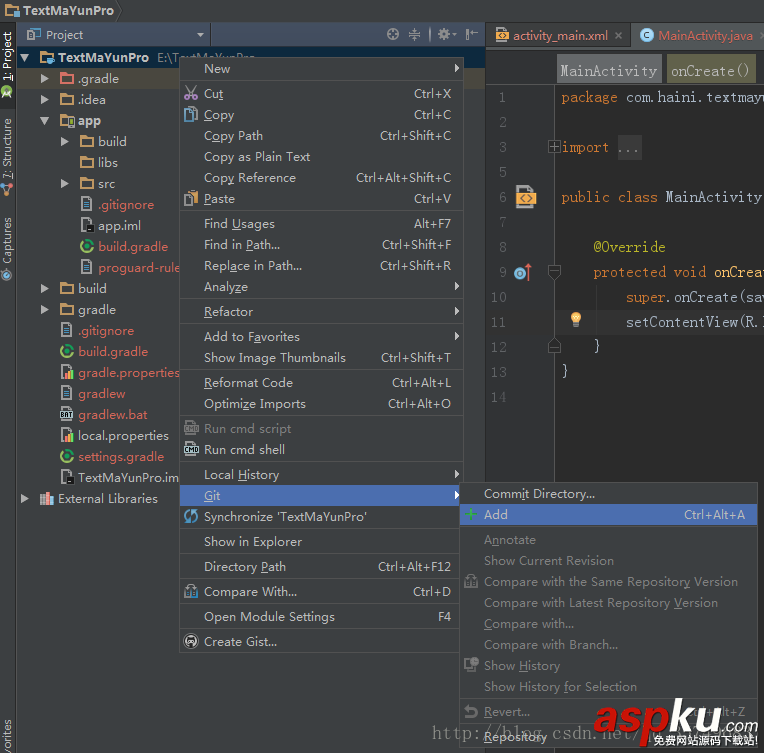Choose Replace in Path

[x=321, y=265]
